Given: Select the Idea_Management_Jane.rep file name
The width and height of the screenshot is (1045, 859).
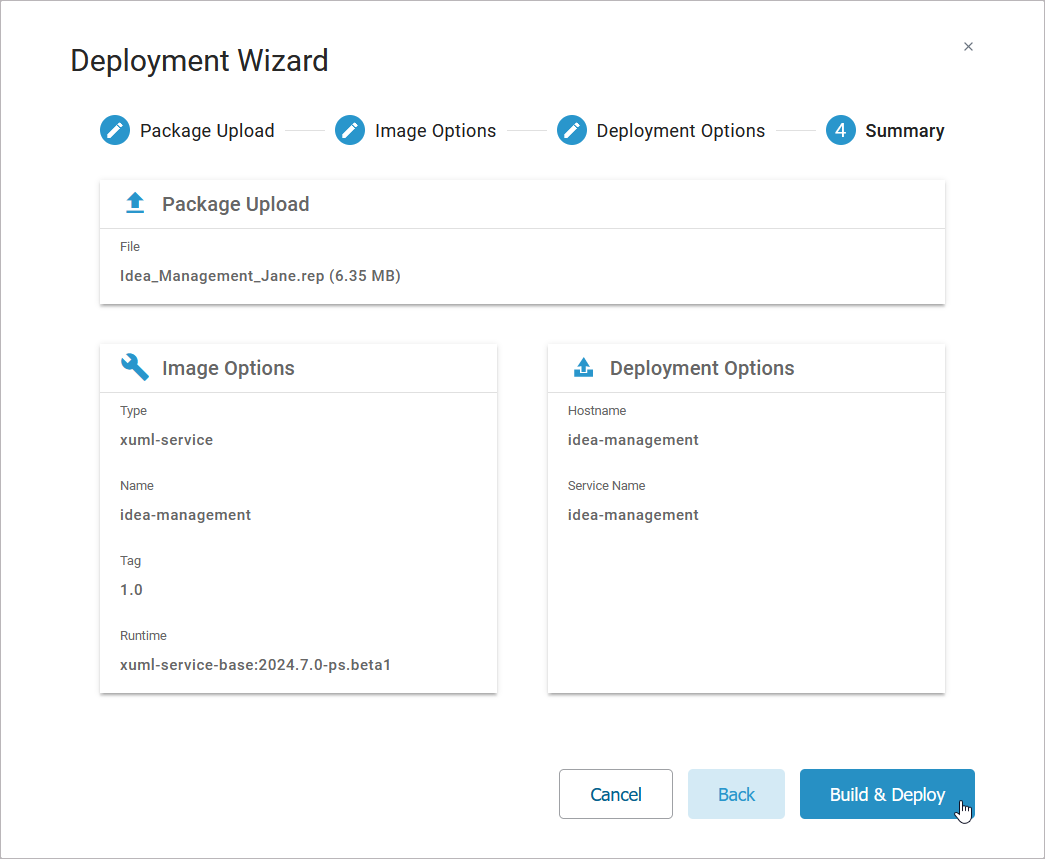Looking at the screenshot, I should [x=260, y=275].
